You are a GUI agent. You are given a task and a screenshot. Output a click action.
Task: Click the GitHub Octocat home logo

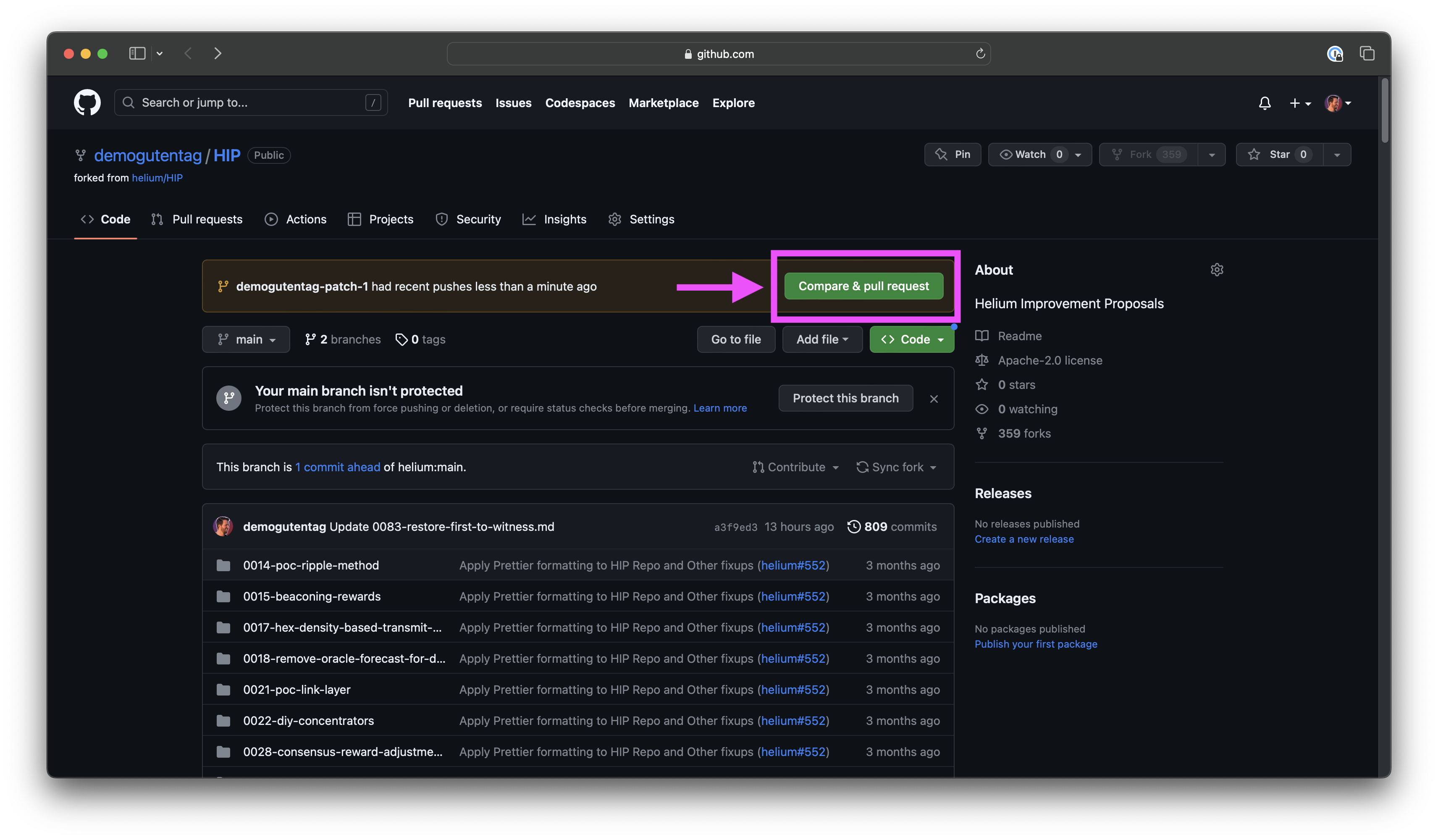(x=87, y=103)
